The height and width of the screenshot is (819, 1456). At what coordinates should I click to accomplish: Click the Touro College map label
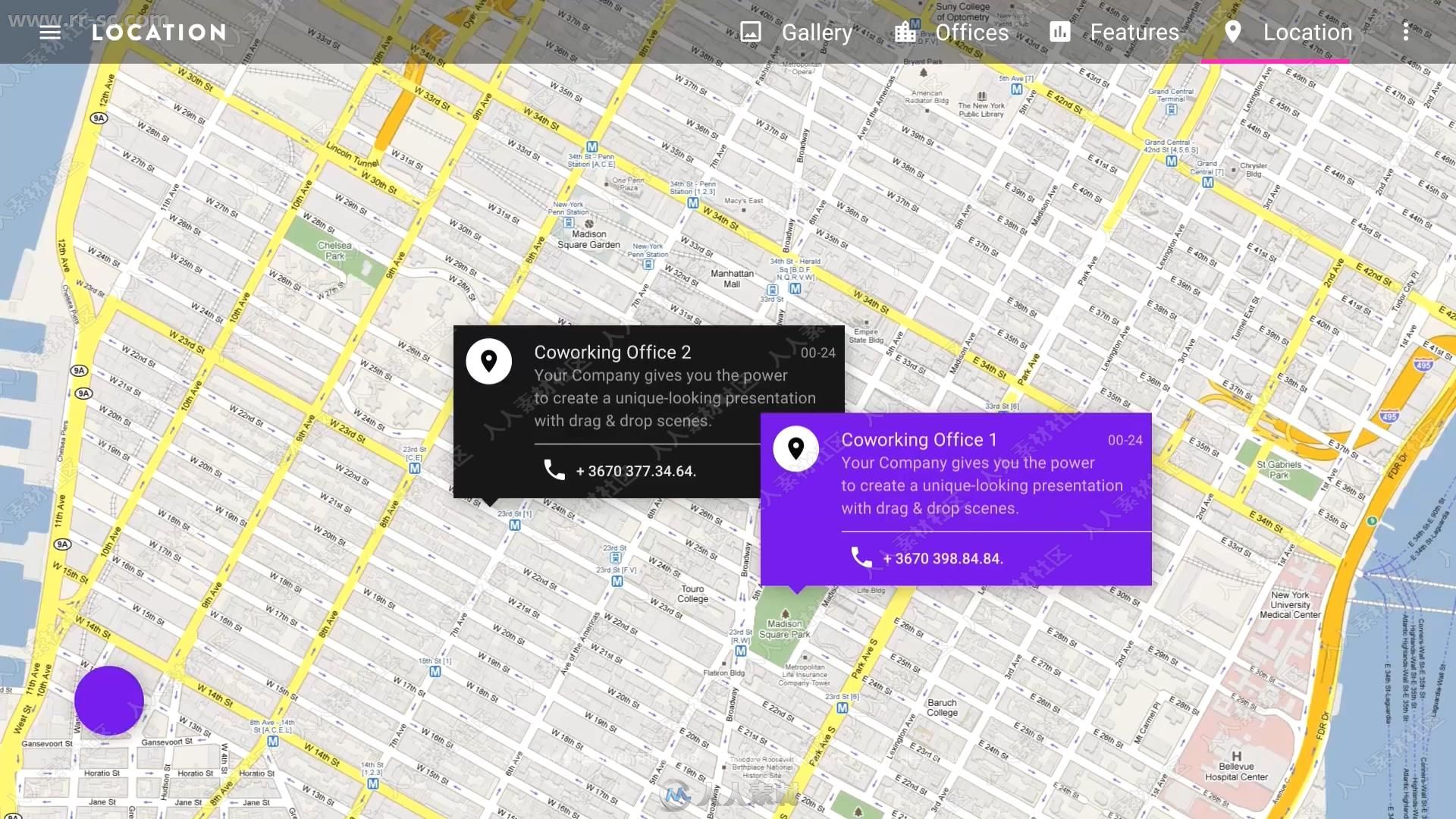[x=693, y=594]
